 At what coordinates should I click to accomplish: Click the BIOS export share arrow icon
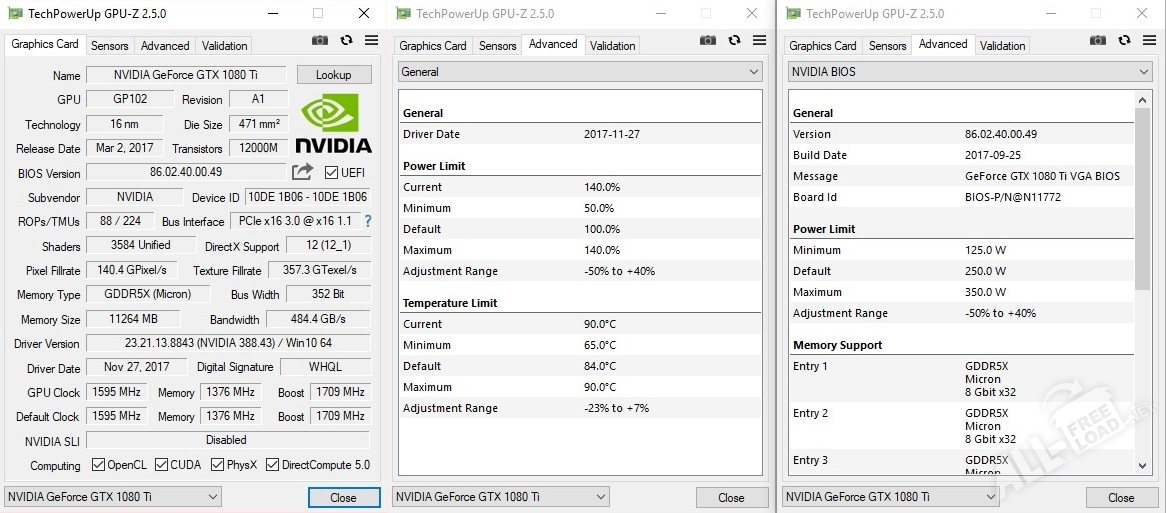click(x=303, y=172)
